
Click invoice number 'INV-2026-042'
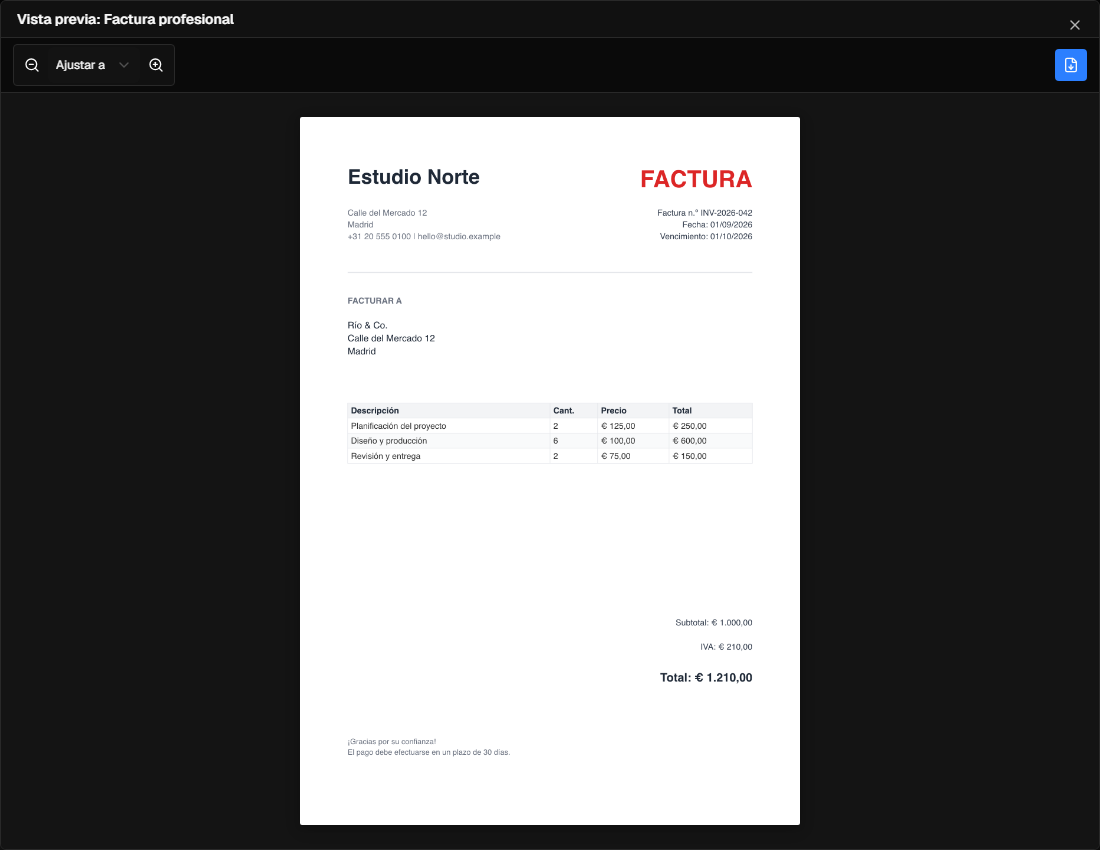(726, 212)
